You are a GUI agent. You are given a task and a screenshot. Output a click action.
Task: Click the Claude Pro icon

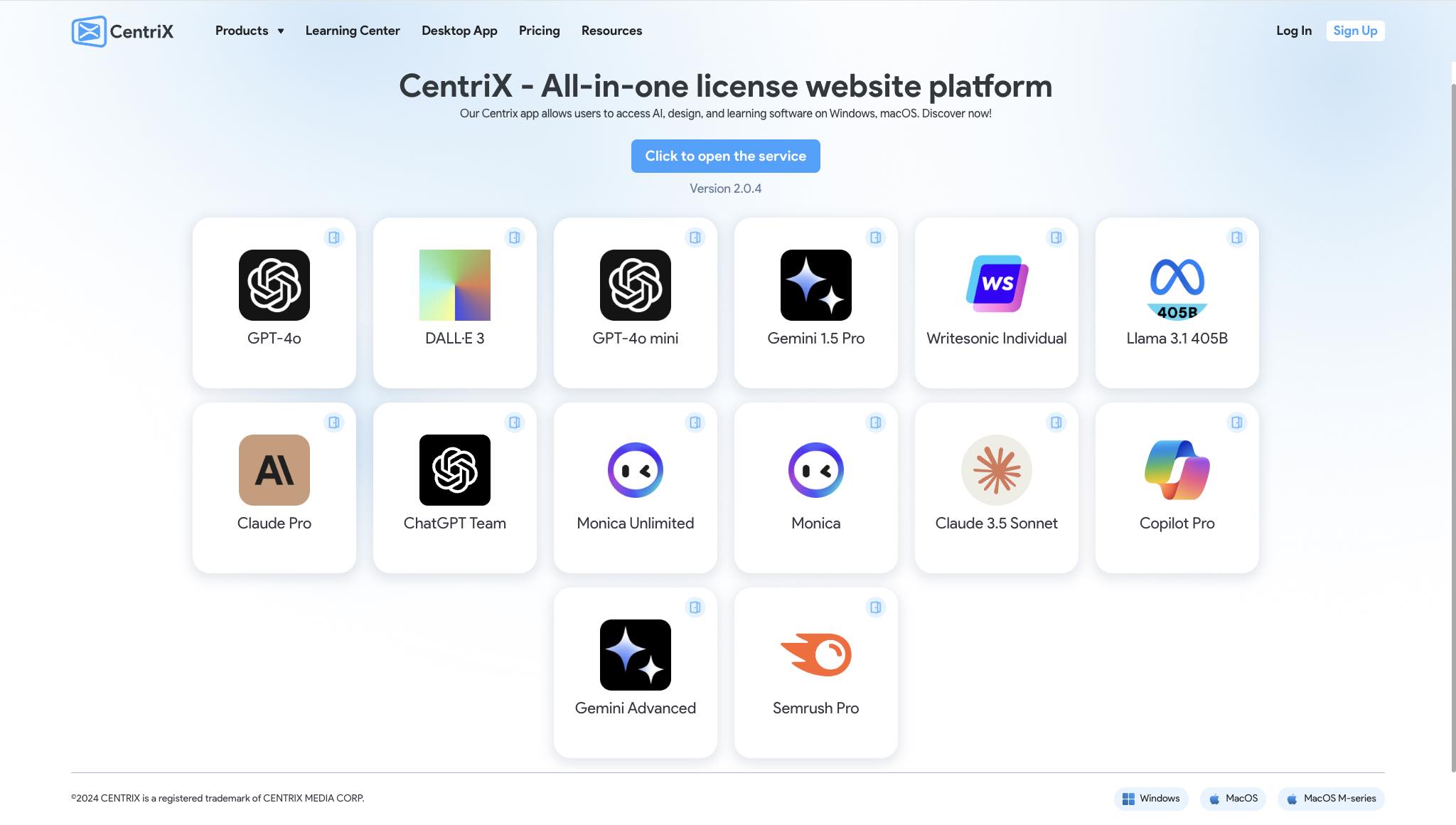tap(274, 470)
